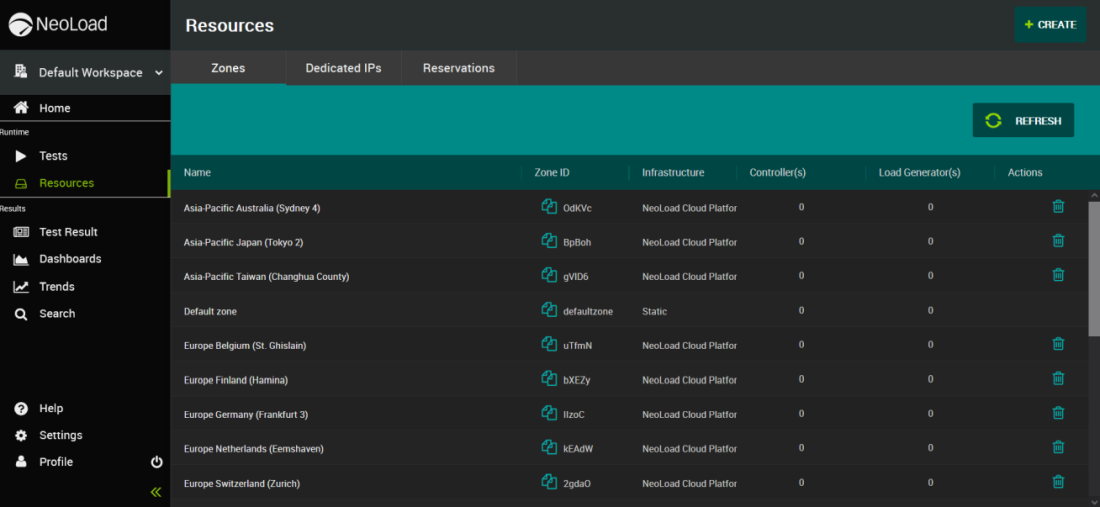Delete the Asia-Pacific Japan (Tokyo 2) zone
Viewport: 1100px width, 507px height.
[1058, 241]
